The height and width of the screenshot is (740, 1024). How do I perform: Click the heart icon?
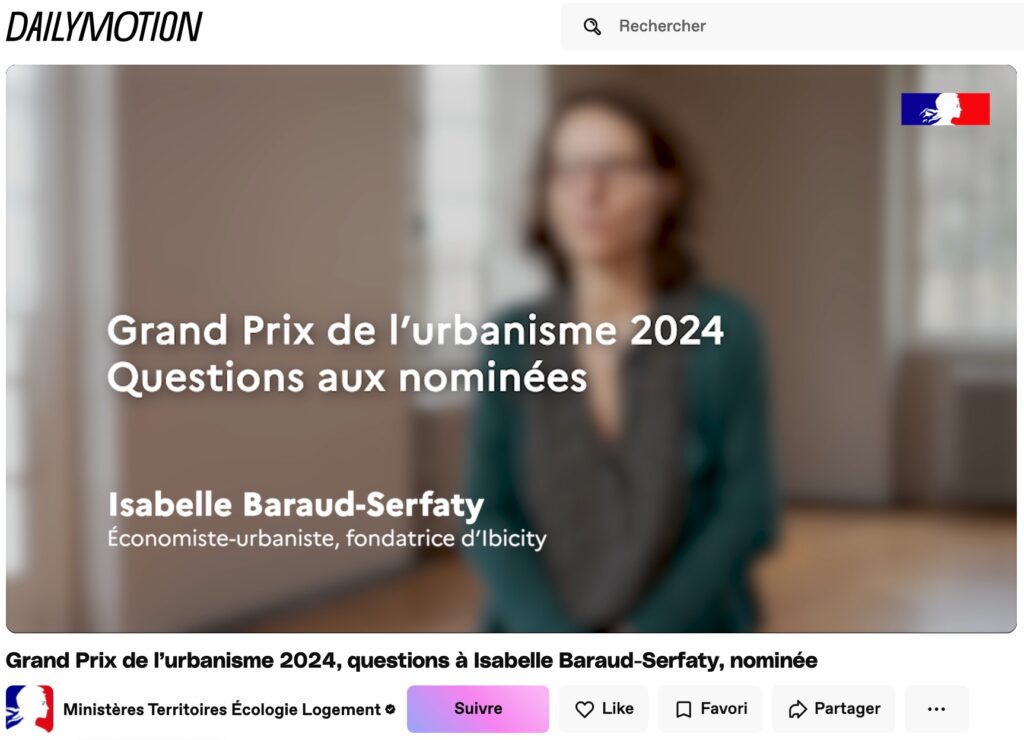click(x=585, y=710)
